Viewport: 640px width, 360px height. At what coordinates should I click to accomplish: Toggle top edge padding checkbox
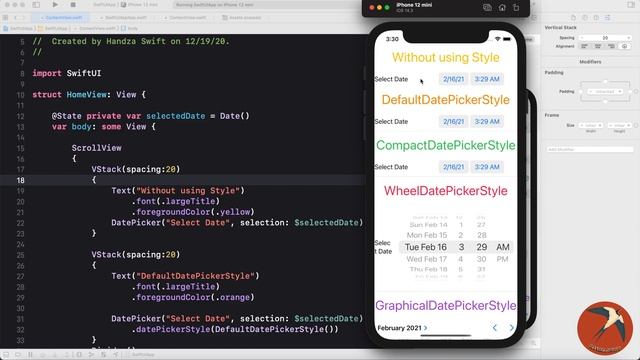tap(605, 82)
